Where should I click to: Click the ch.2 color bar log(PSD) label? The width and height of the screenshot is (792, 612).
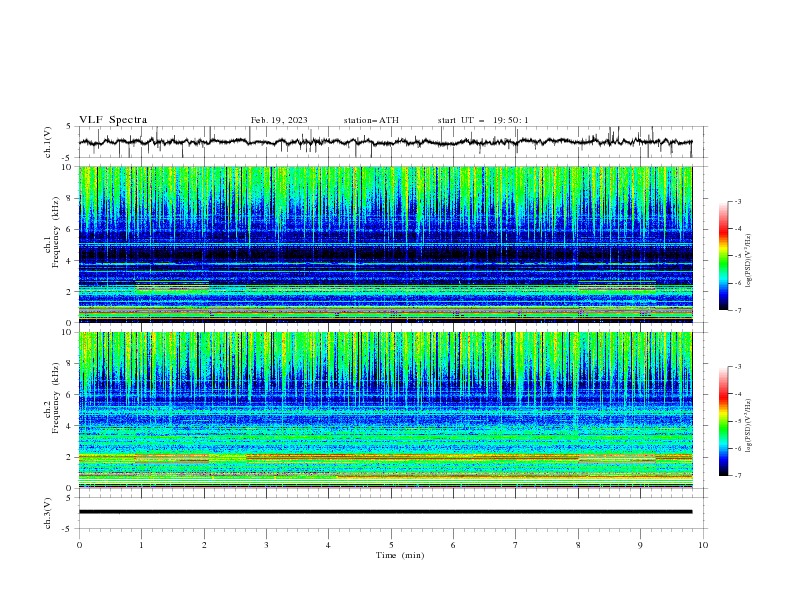[748, 425]
